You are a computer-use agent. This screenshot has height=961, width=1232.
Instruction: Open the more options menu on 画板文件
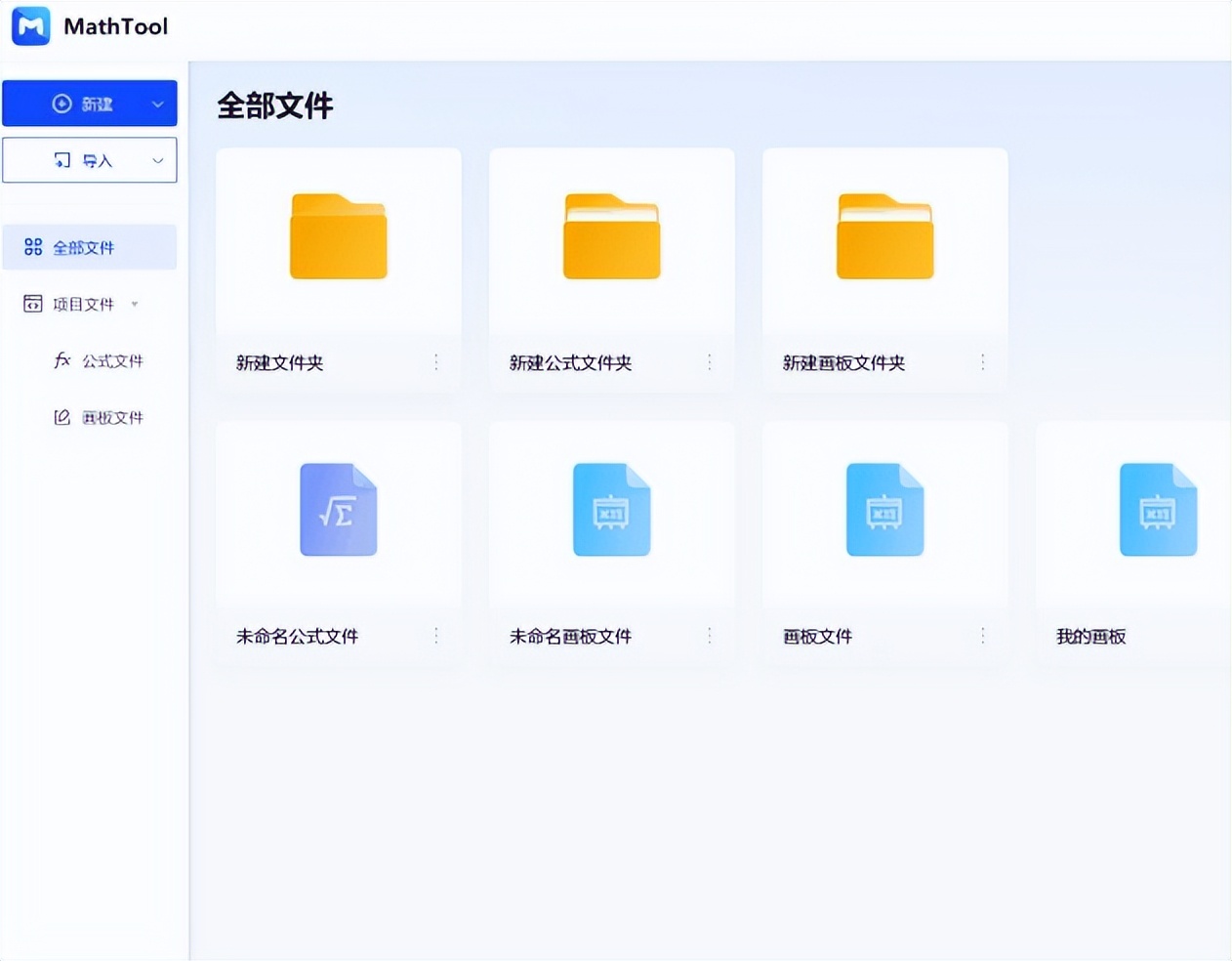pos(983,636)
